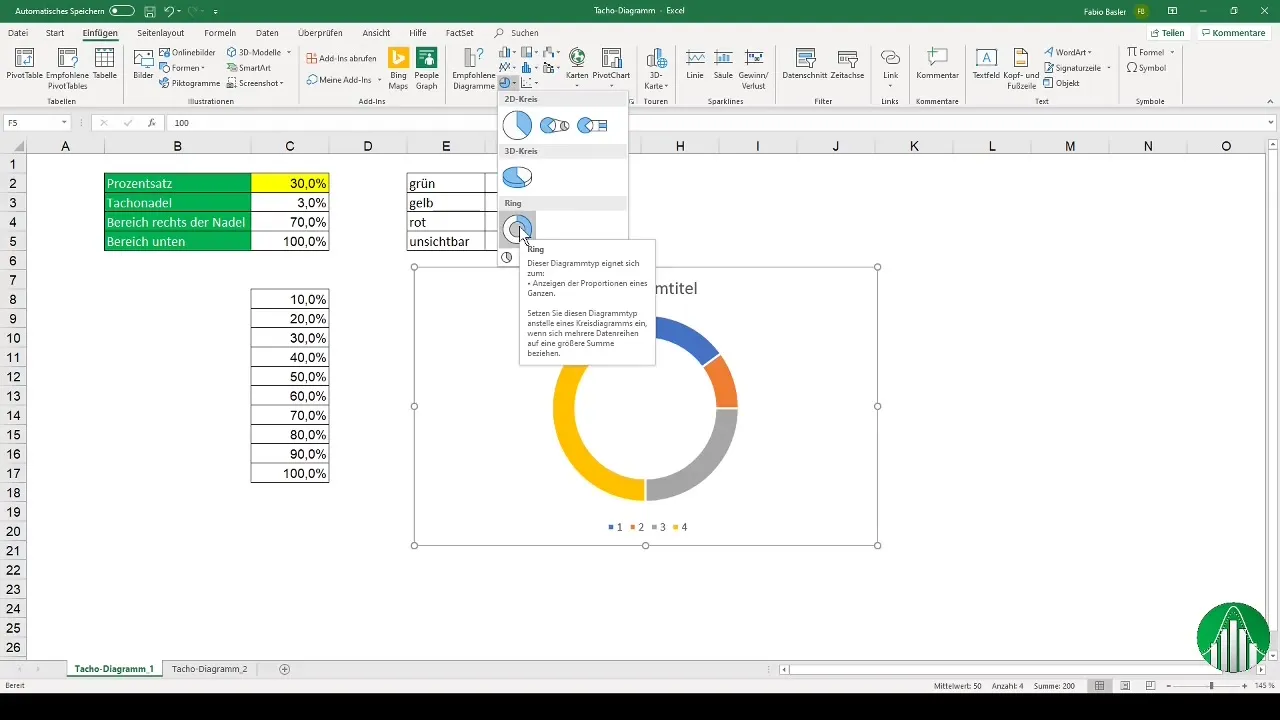Open Bing Maps add-in
The width and height of the screenshot is (1280, 720).
(x=399, y=67)
